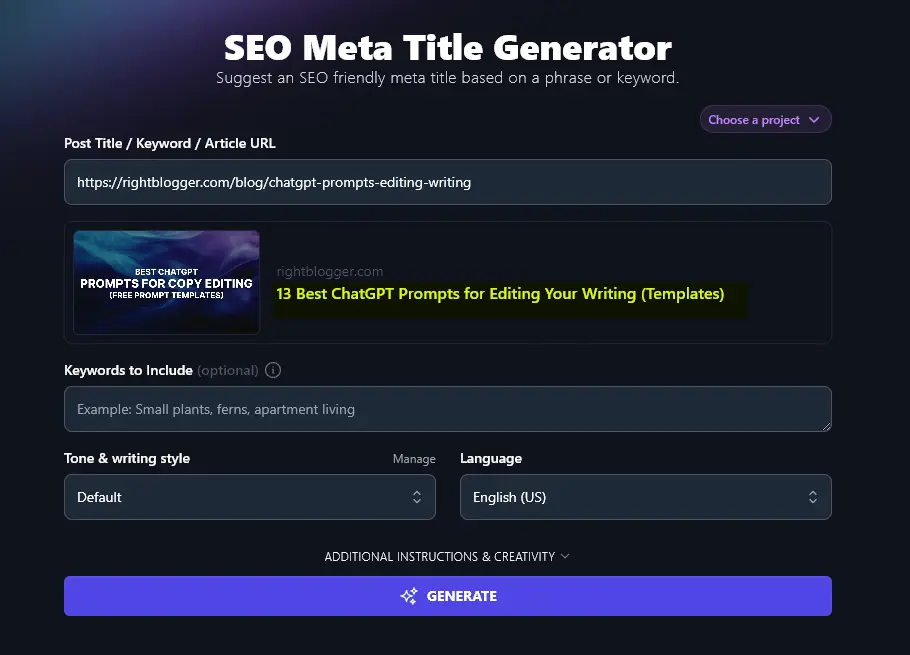Click into the Keywords to Include text area
Screen dimensions: 910x655
point(447,409)
